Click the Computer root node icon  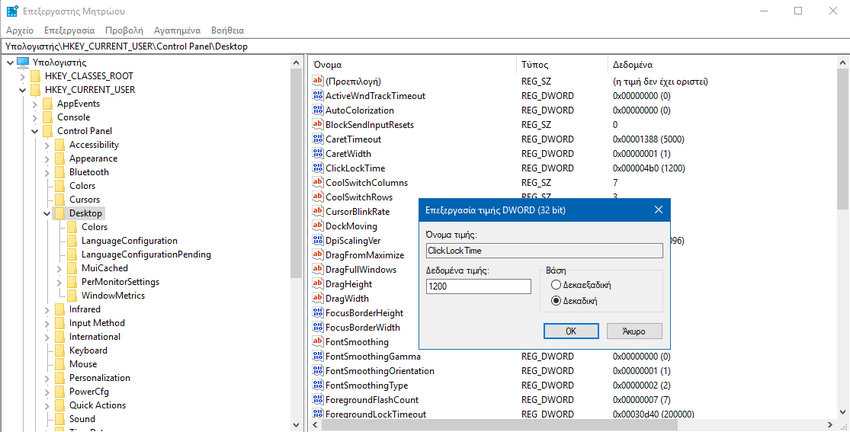click(x=23, y=62)
